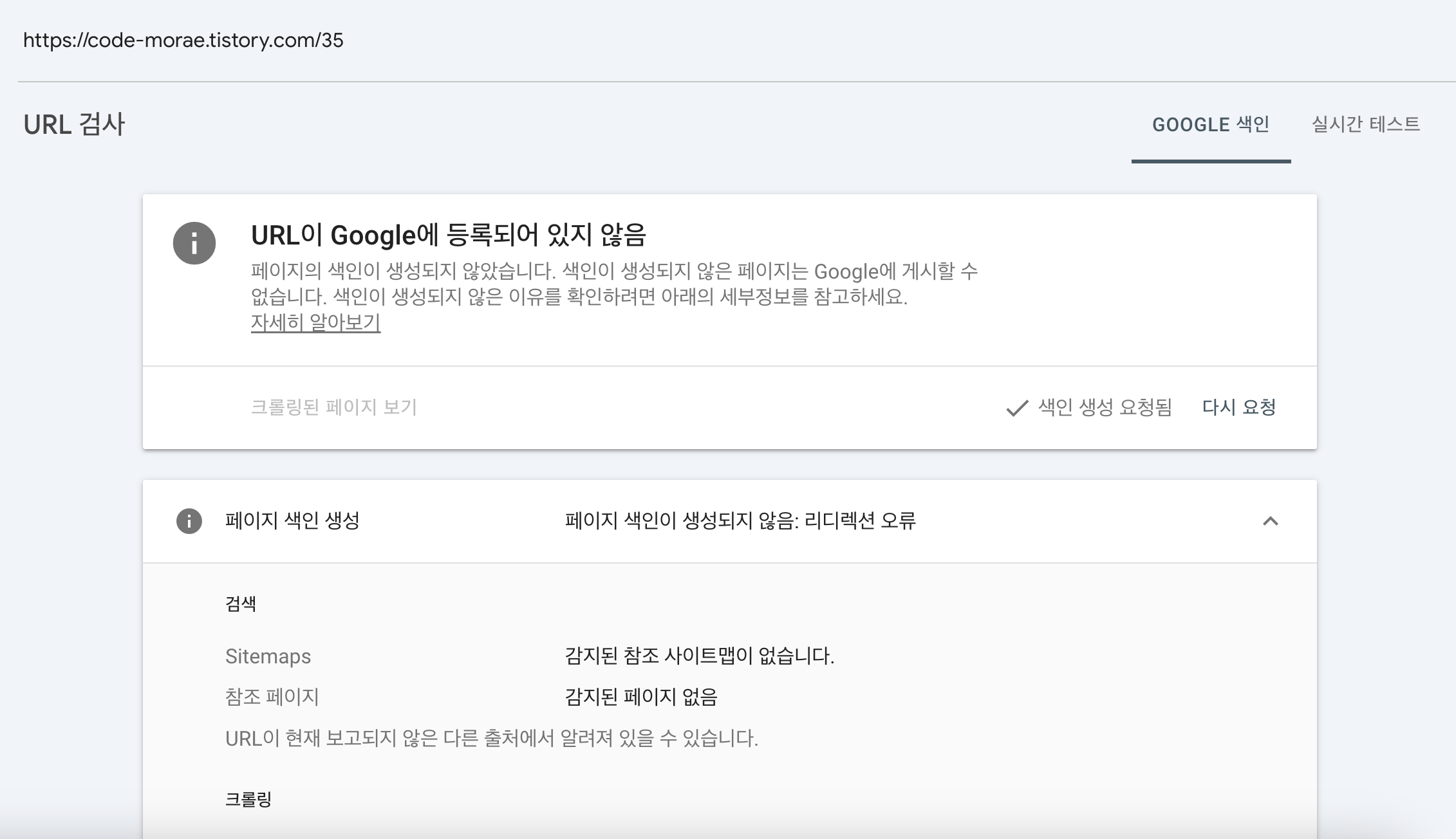The height and width of the screenshot is (839, 1456).
Task: Open the 자세히 알아보기 link
Action: point(315,322)
